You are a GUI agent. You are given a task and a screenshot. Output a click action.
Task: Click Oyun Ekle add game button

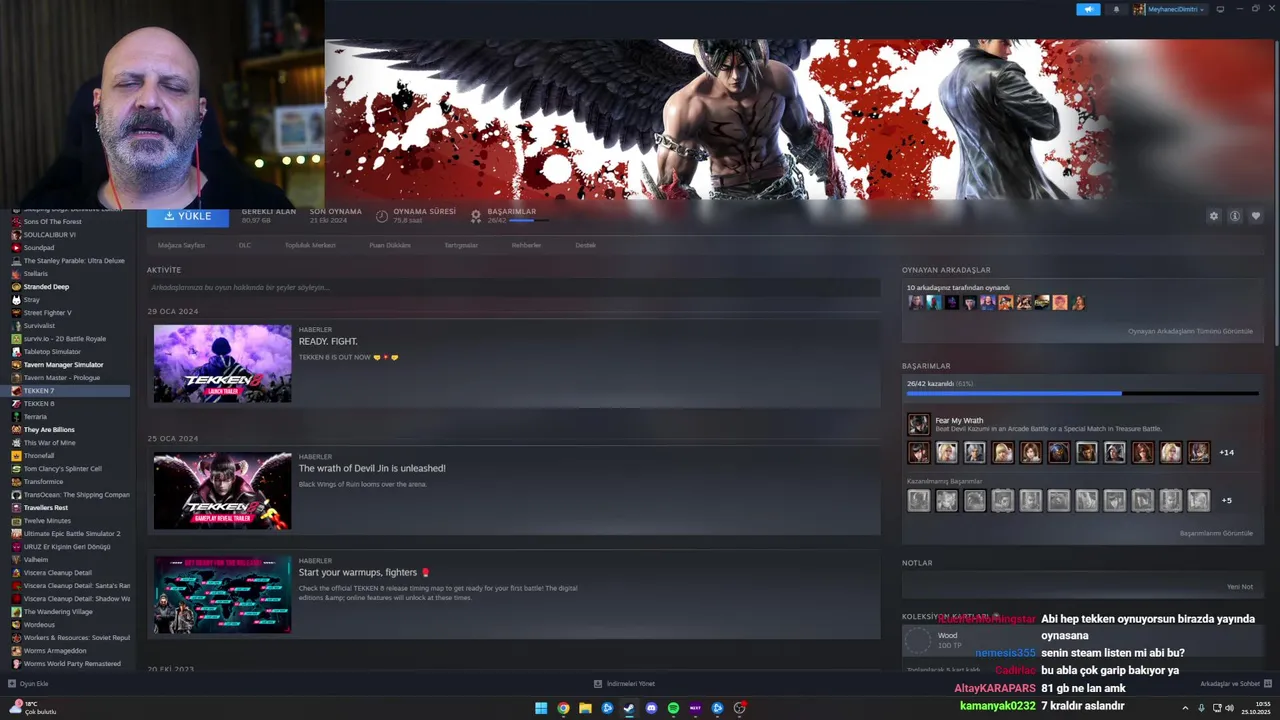point(28,684)
